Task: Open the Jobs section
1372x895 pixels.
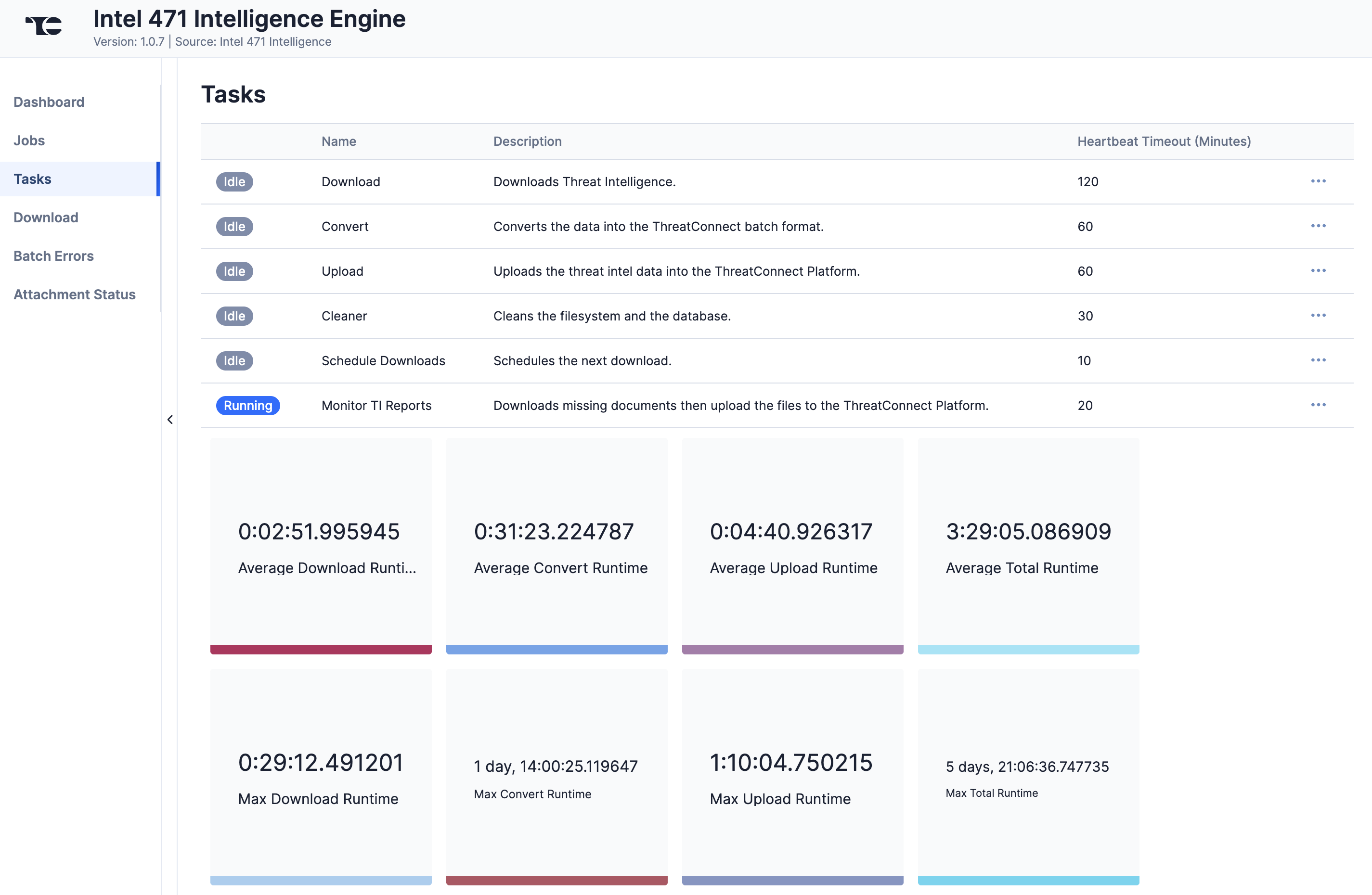Action: tap(29, 141)
